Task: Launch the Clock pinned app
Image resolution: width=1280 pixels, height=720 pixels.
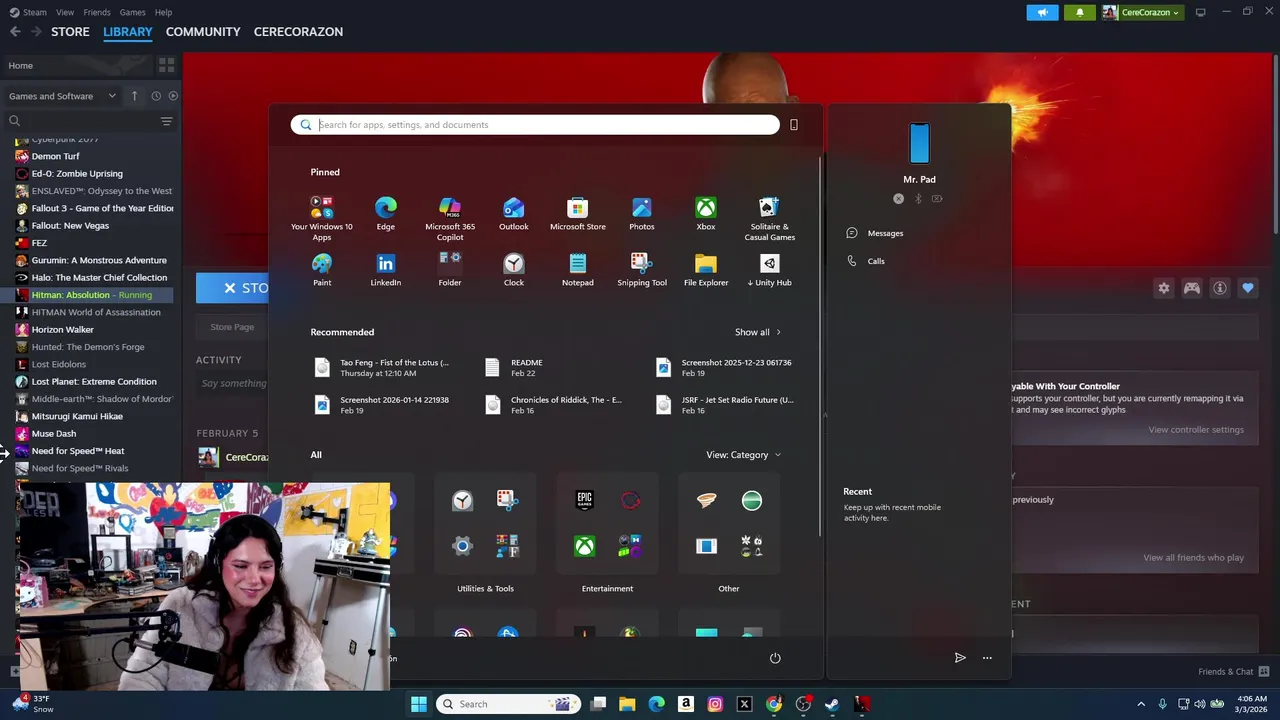Action: pos(513,270)
